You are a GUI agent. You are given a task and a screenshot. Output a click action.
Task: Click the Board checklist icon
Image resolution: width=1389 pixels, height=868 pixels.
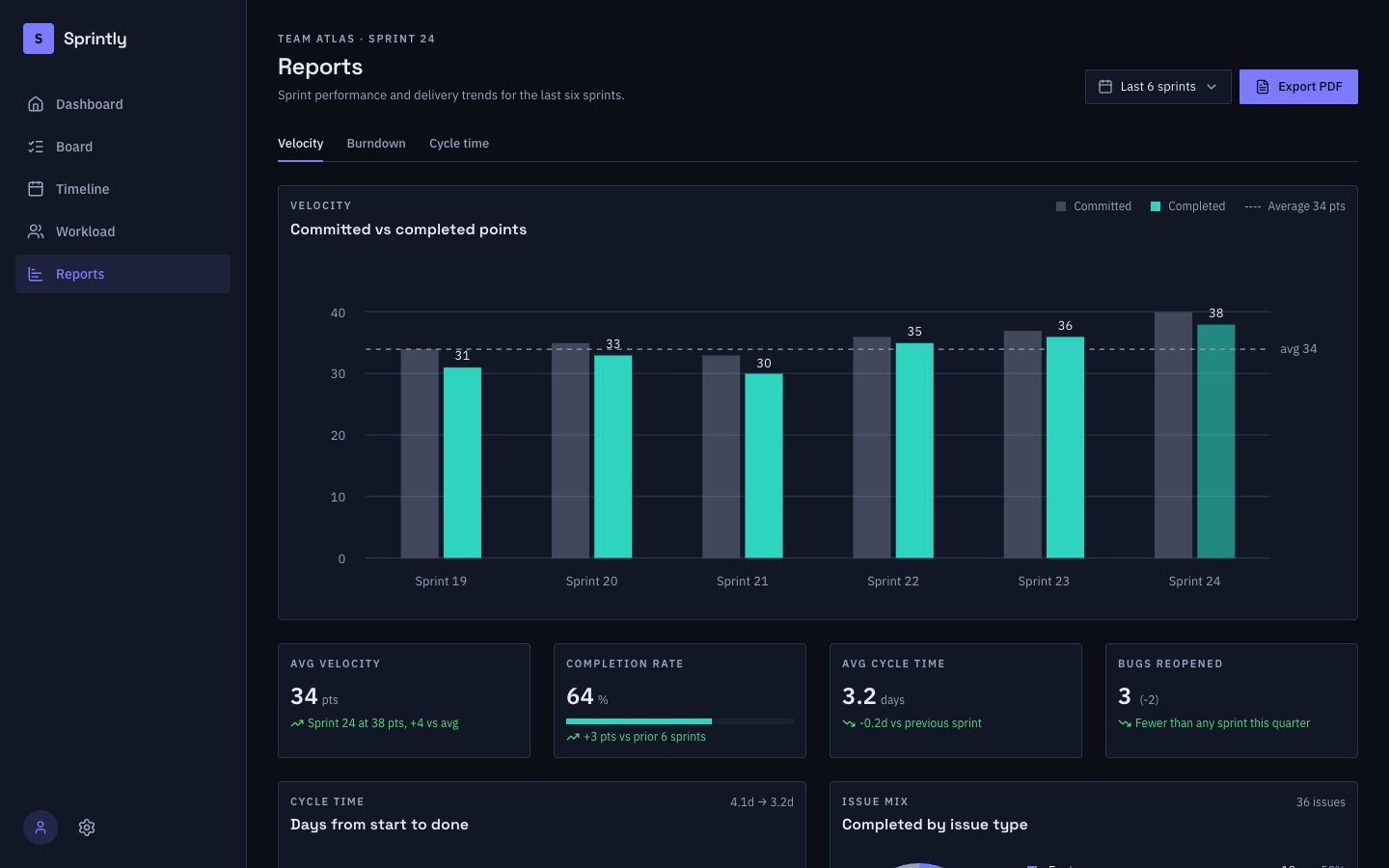coord(36,147)
